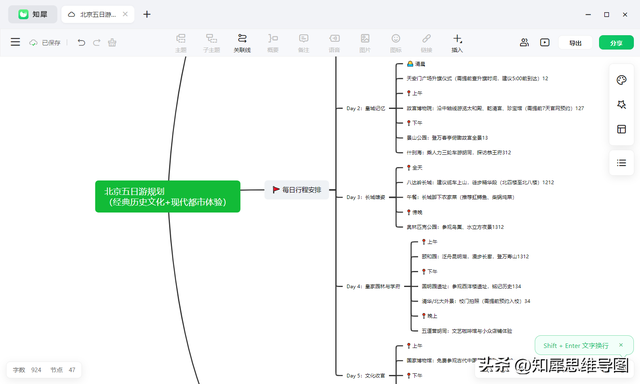Click the green 分享 share button
The image size is (640, 384).
tap(616, 43)
